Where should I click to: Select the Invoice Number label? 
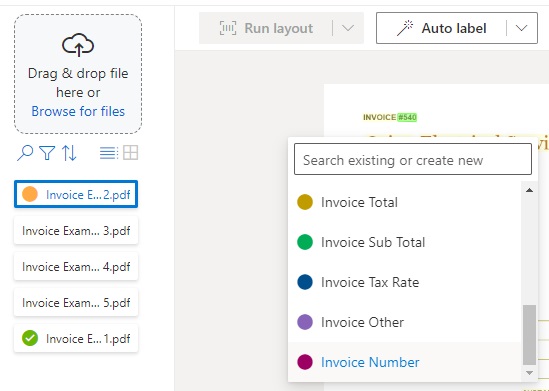point(404,362)
